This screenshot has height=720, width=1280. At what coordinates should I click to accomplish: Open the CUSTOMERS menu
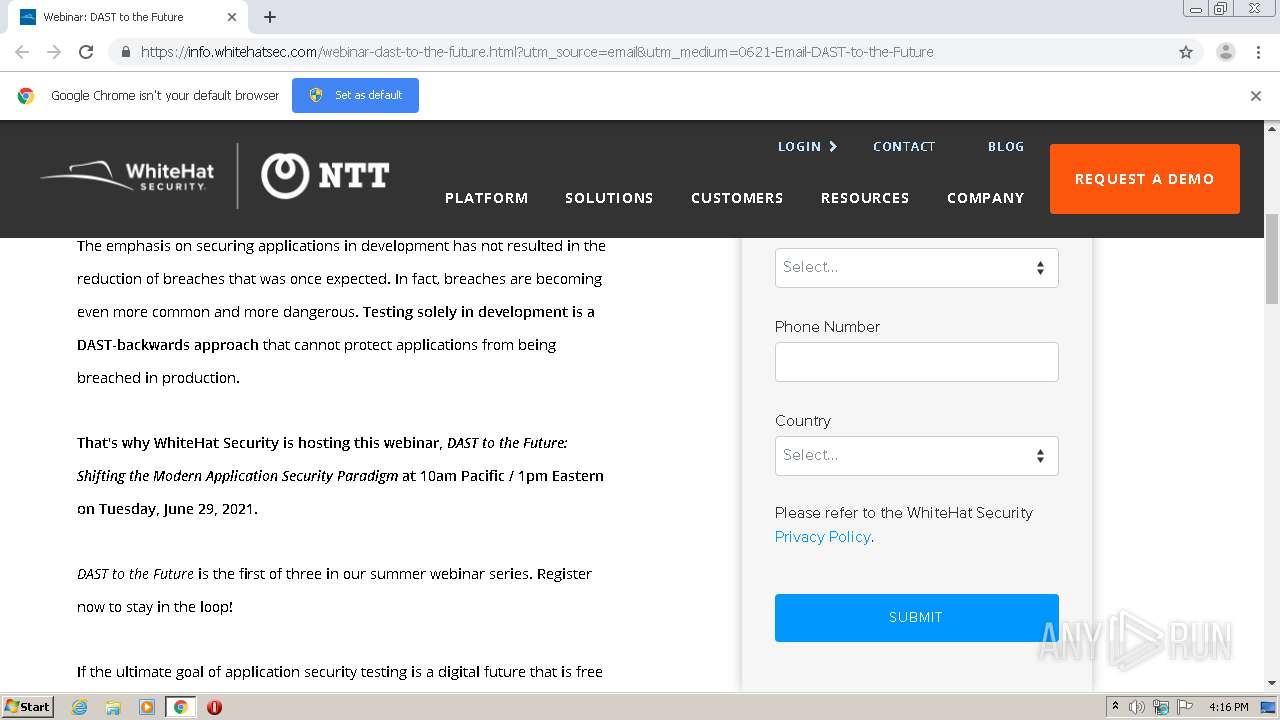point(737,198)
